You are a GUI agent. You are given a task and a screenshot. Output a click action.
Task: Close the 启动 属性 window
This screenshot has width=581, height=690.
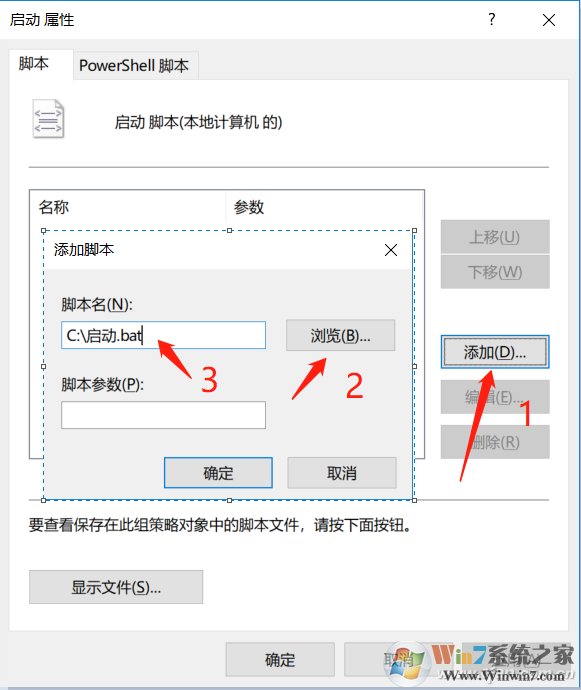tap(548, 20)
